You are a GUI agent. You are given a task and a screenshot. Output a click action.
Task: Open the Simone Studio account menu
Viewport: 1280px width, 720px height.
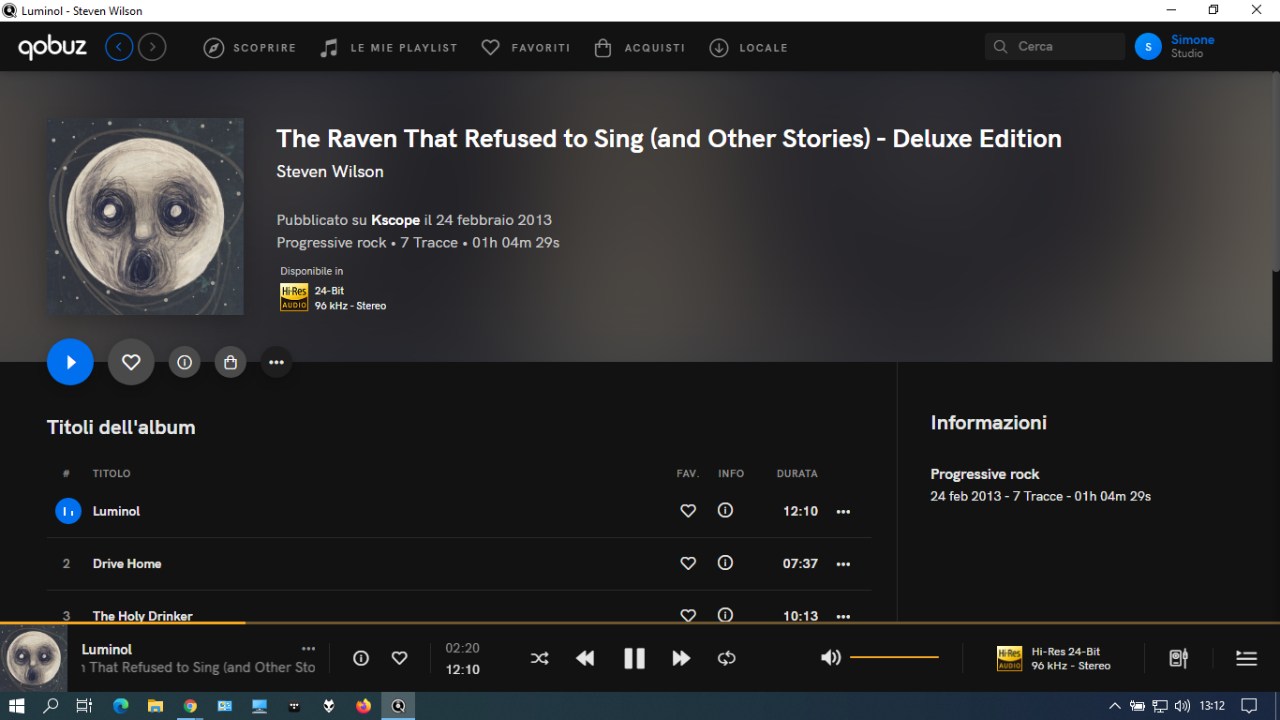point(1176,46)
